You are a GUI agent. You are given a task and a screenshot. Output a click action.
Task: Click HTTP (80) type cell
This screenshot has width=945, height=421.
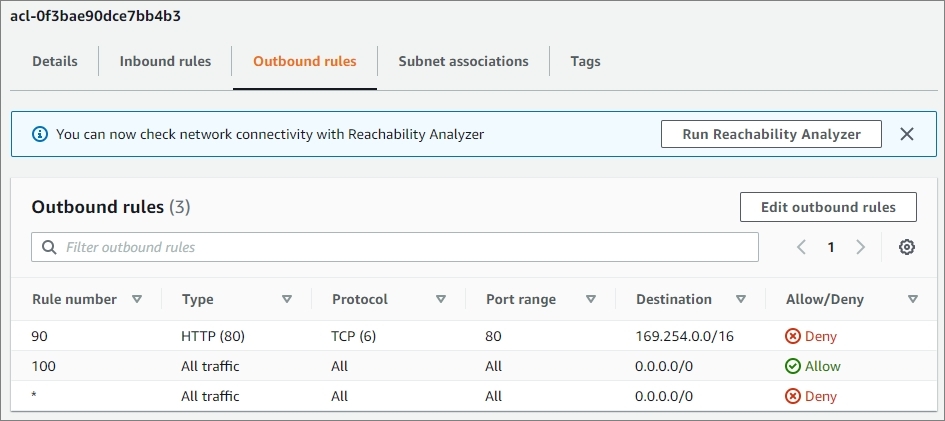[213, 336]
